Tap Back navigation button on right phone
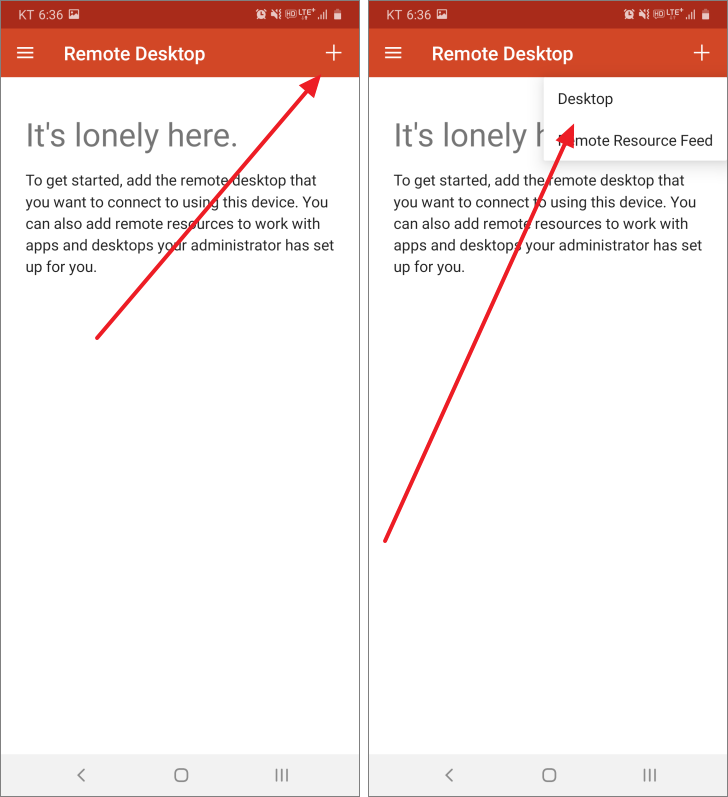 click(x=449, y=775)
